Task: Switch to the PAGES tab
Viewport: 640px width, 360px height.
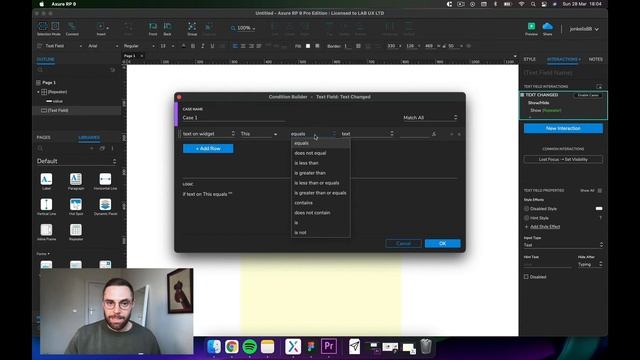Action: point(44,138)
